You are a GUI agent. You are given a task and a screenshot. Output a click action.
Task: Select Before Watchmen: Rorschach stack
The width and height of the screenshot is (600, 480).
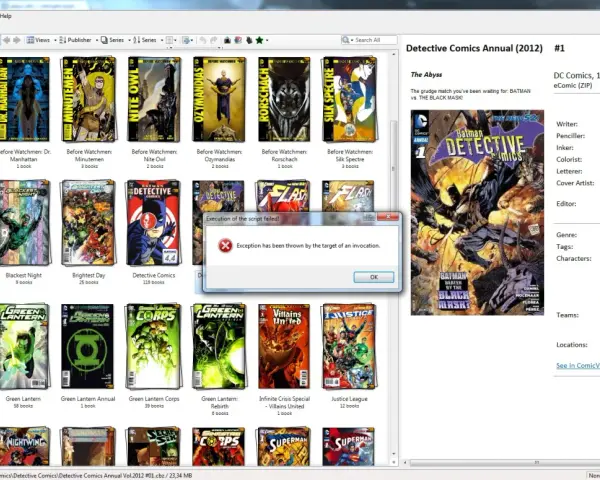click(284, 99)
